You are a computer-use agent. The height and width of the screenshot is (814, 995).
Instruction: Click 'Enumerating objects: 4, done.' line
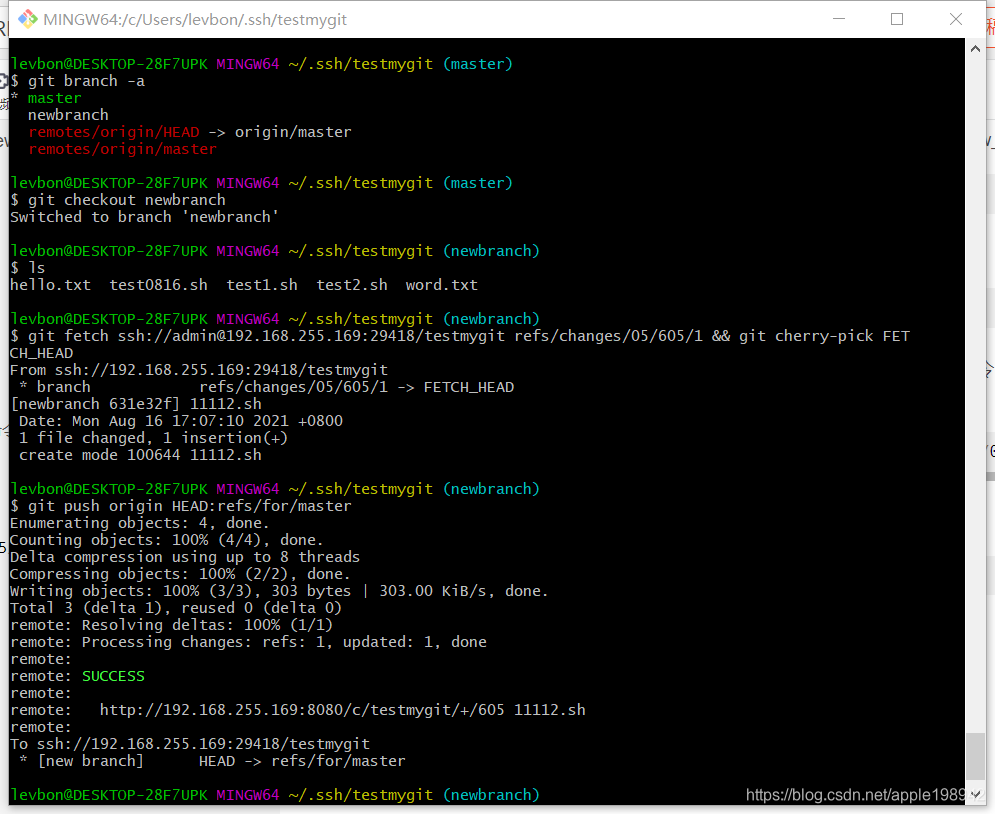point(140,523)
